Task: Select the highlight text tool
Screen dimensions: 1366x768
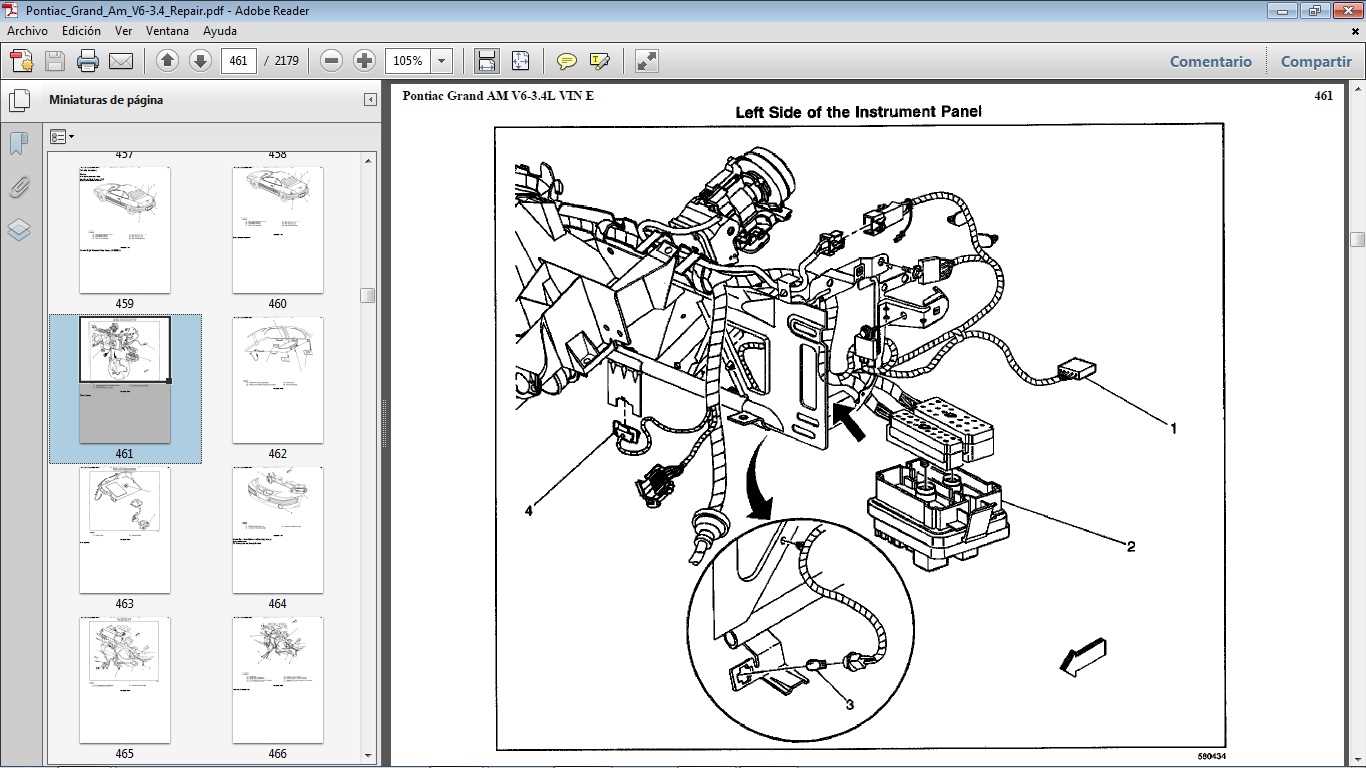Action: pos(600,61)
